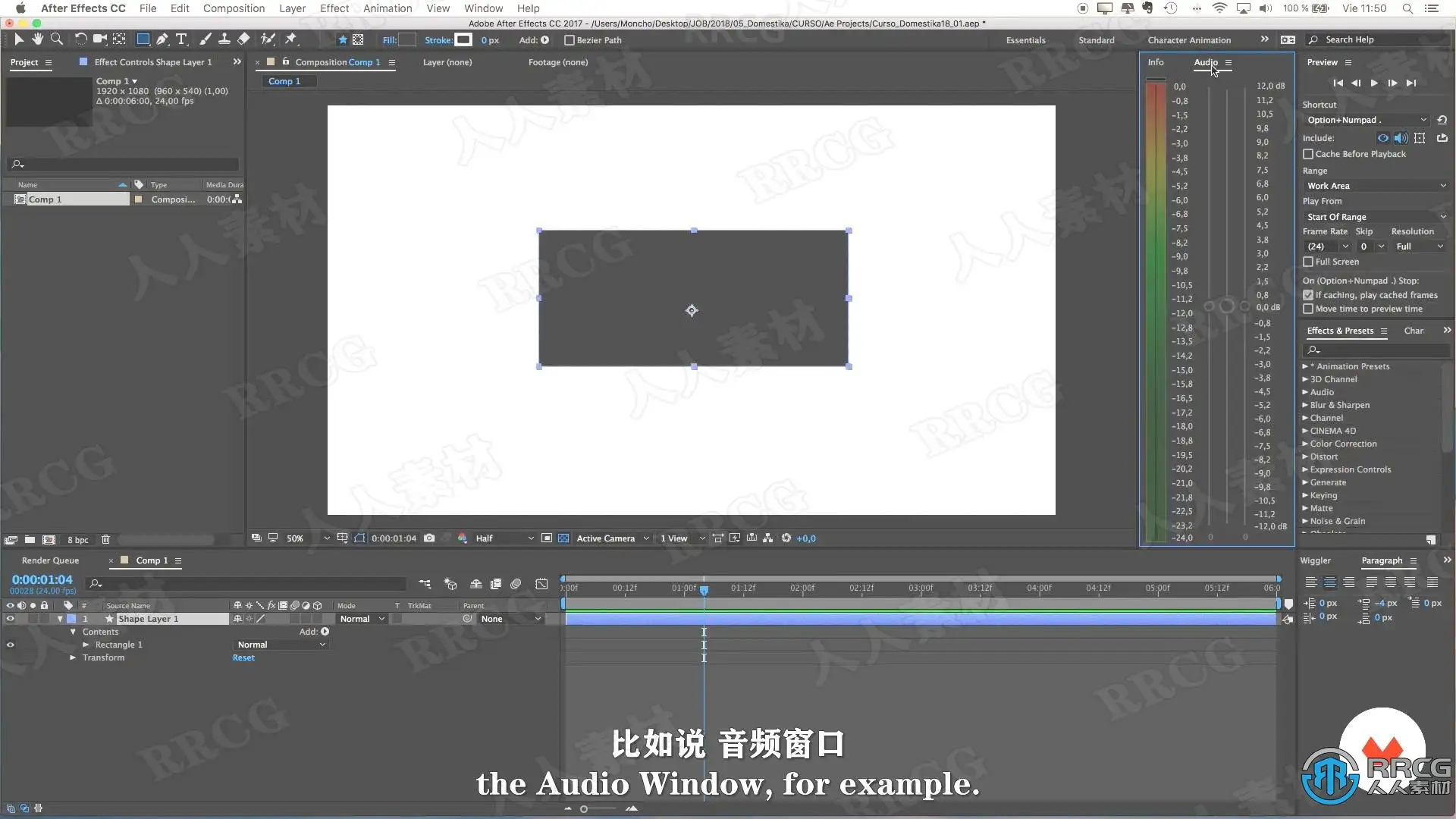Open the Composition menu
The height and width of the screenshot is (819, 1456).
pos(234,8)
